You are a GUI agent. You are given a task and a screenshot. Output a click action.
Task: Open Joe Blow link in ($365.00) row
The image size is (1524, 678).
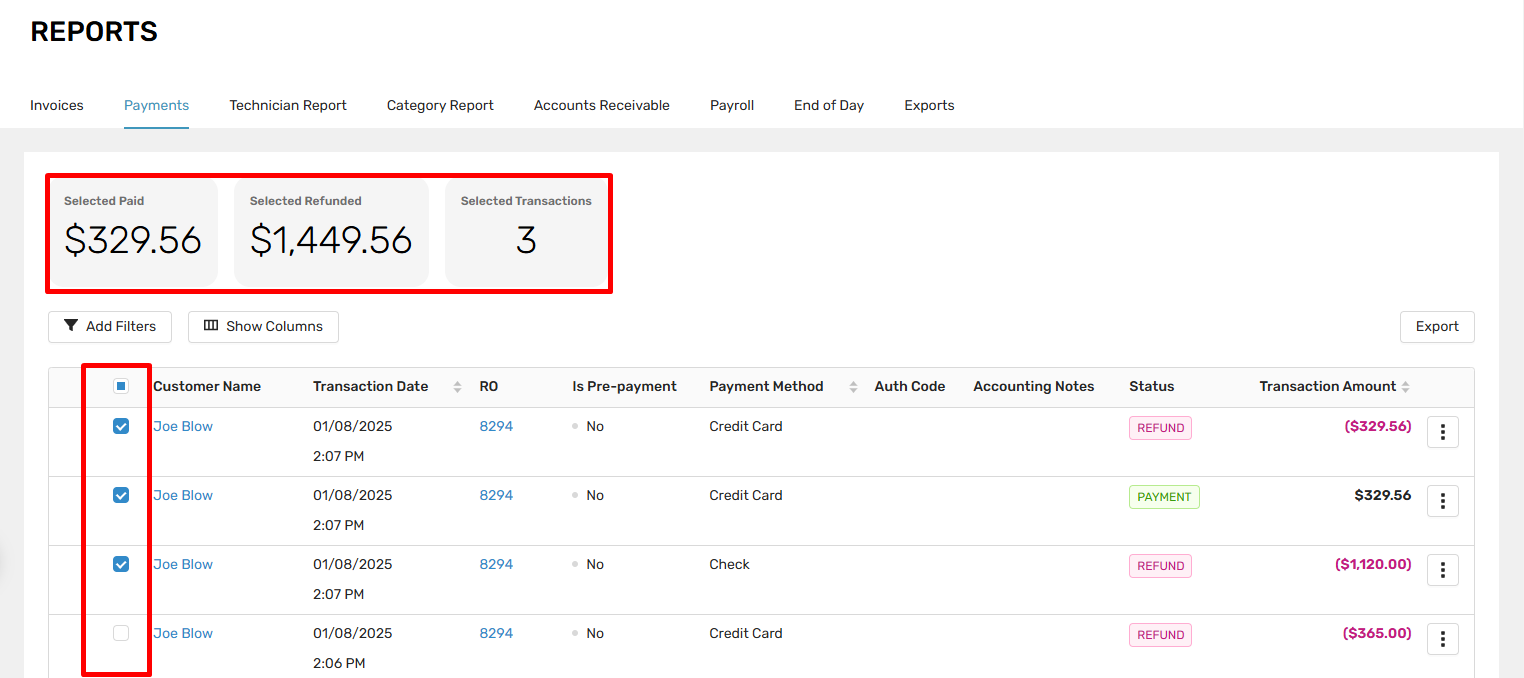[183, 633]
